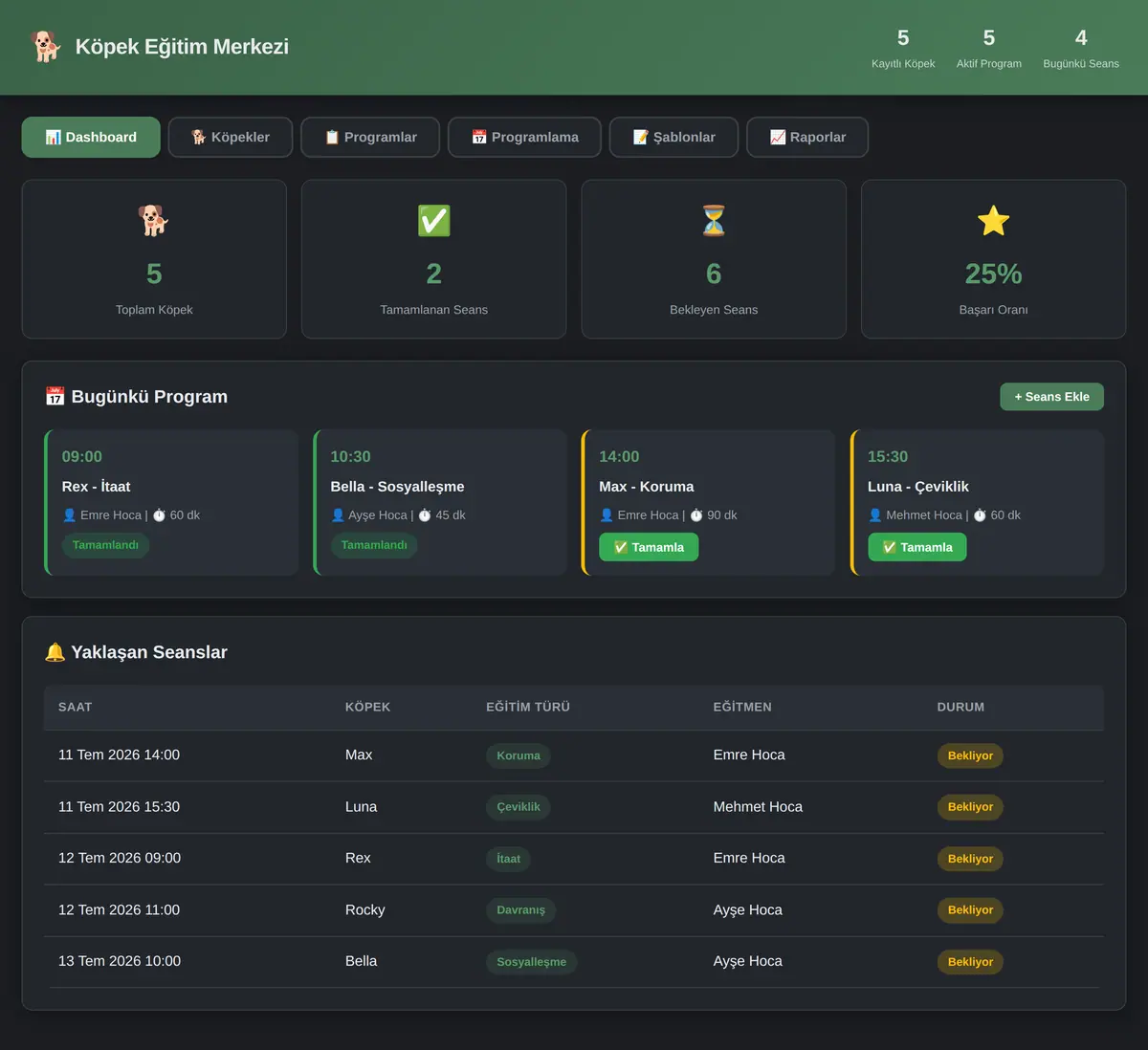1148x1050 pixels.
Task: Go to the Programlama tab
Action: (x=524, y=137)
